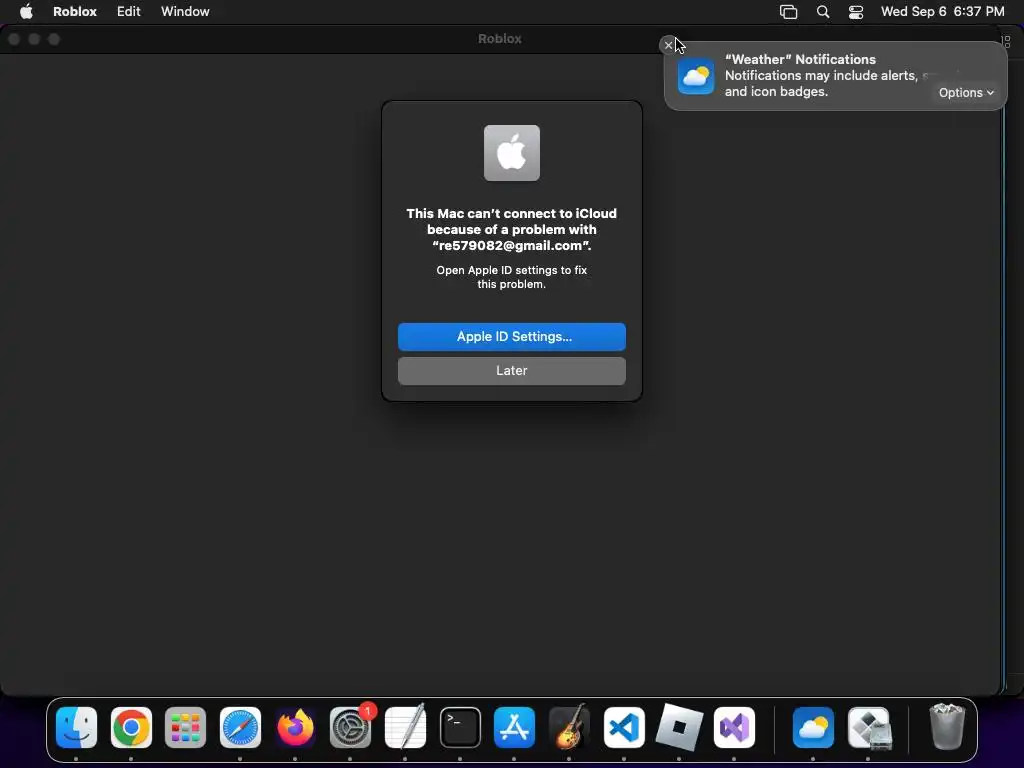Open the Edit menu
Screen dimensions: 1024x768
(x=129, y=11)
